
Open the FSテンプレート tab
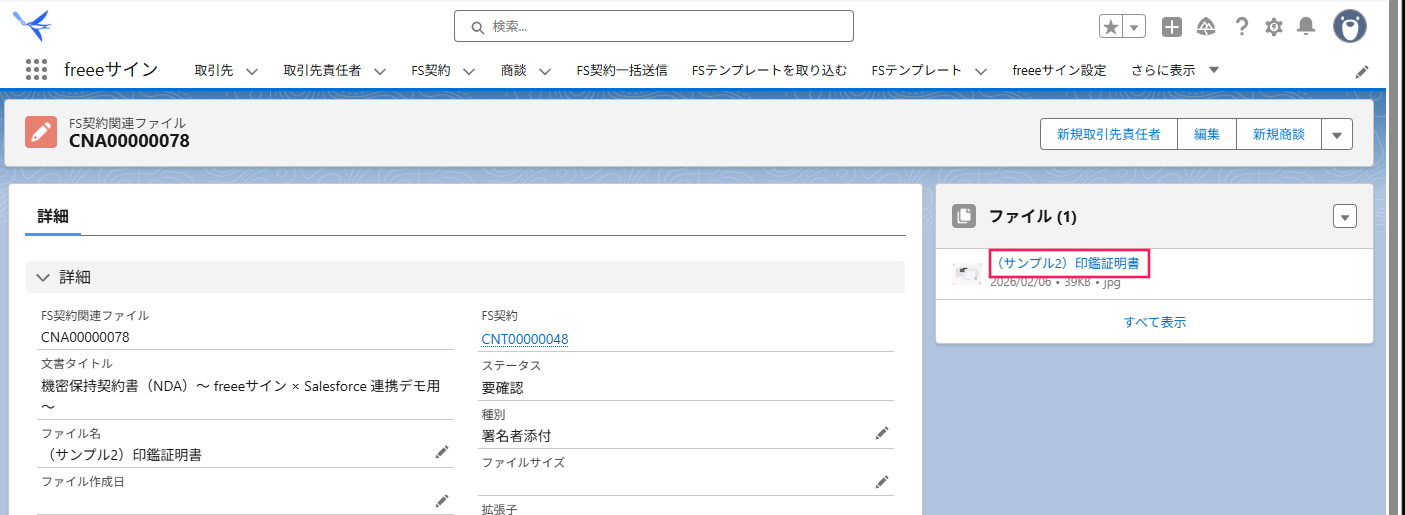coord(917,70)
